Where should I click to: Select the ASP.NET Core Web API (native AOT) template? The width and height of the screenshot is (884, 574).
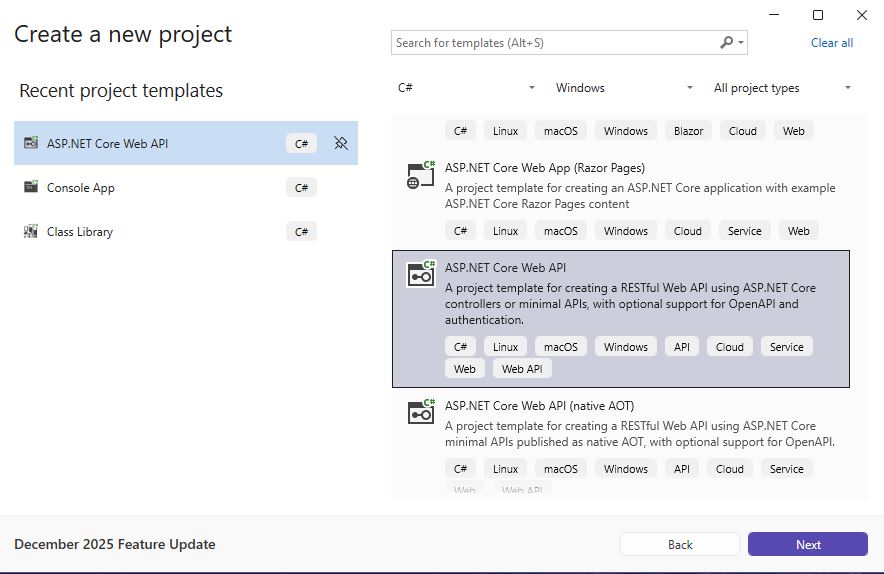621,443
